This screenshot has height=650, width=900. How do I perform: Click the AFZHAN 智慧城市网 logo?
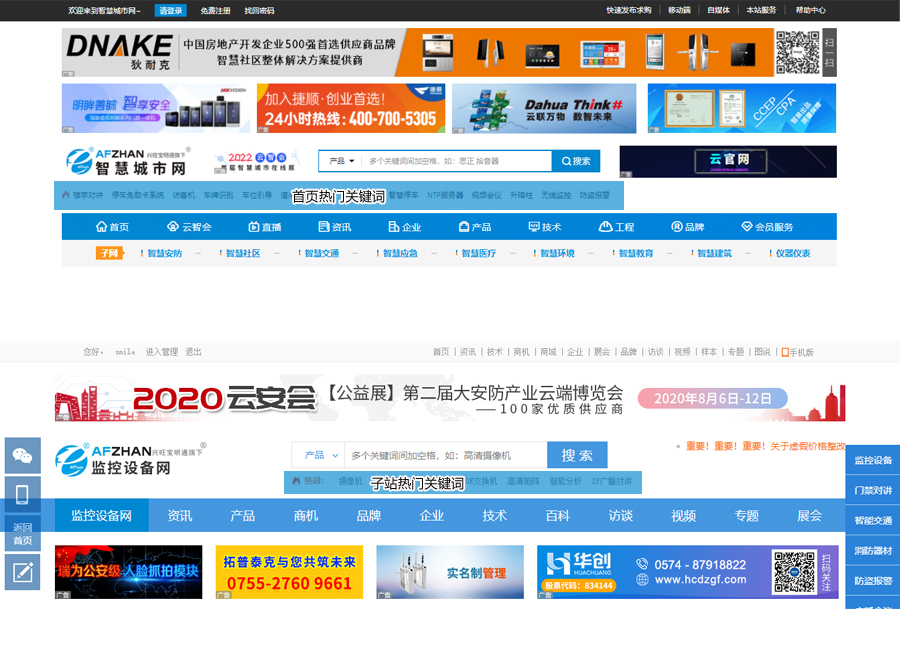127,161
